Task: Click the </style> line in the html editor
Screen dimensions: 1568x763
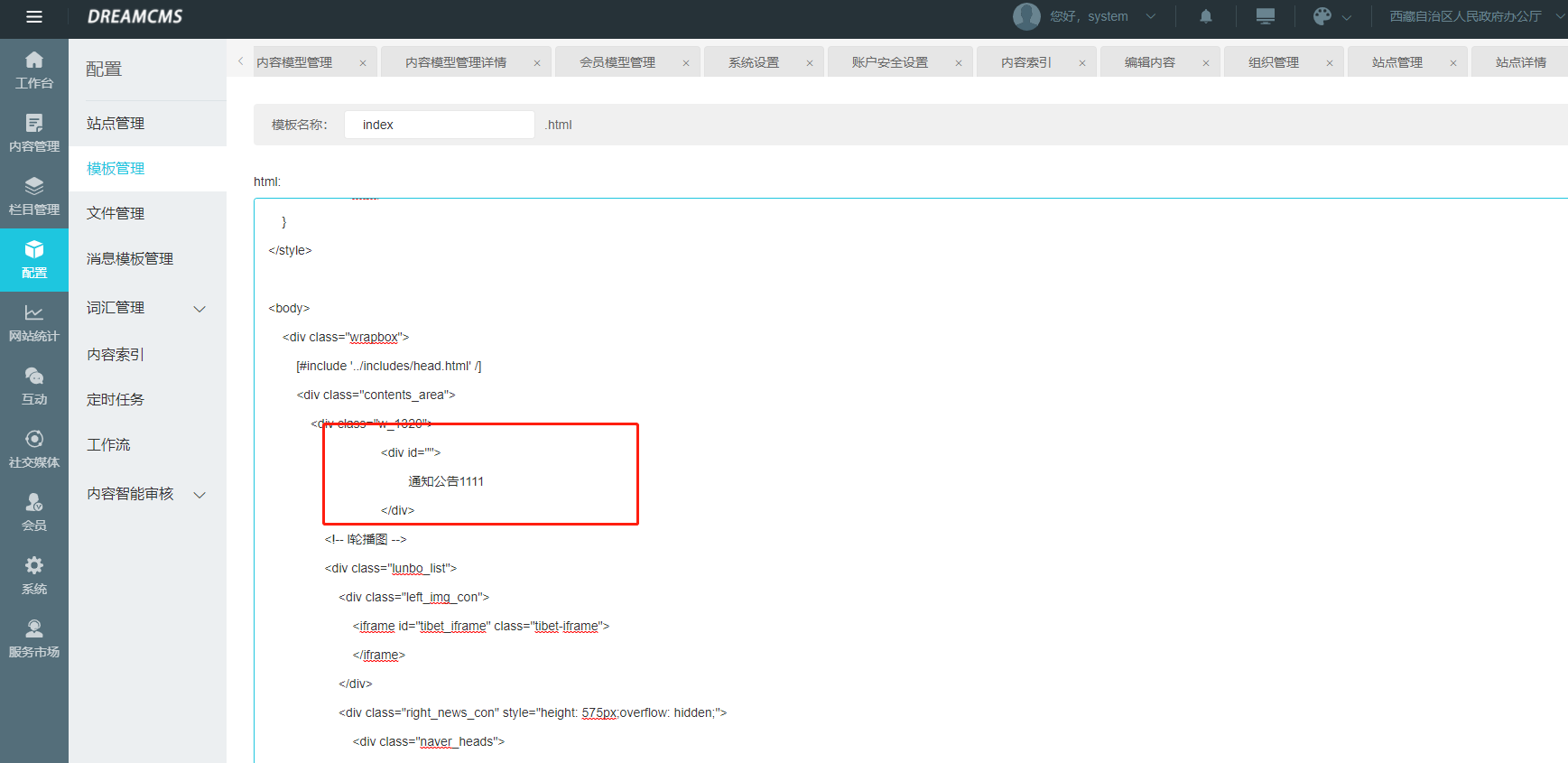Action: 290,250
